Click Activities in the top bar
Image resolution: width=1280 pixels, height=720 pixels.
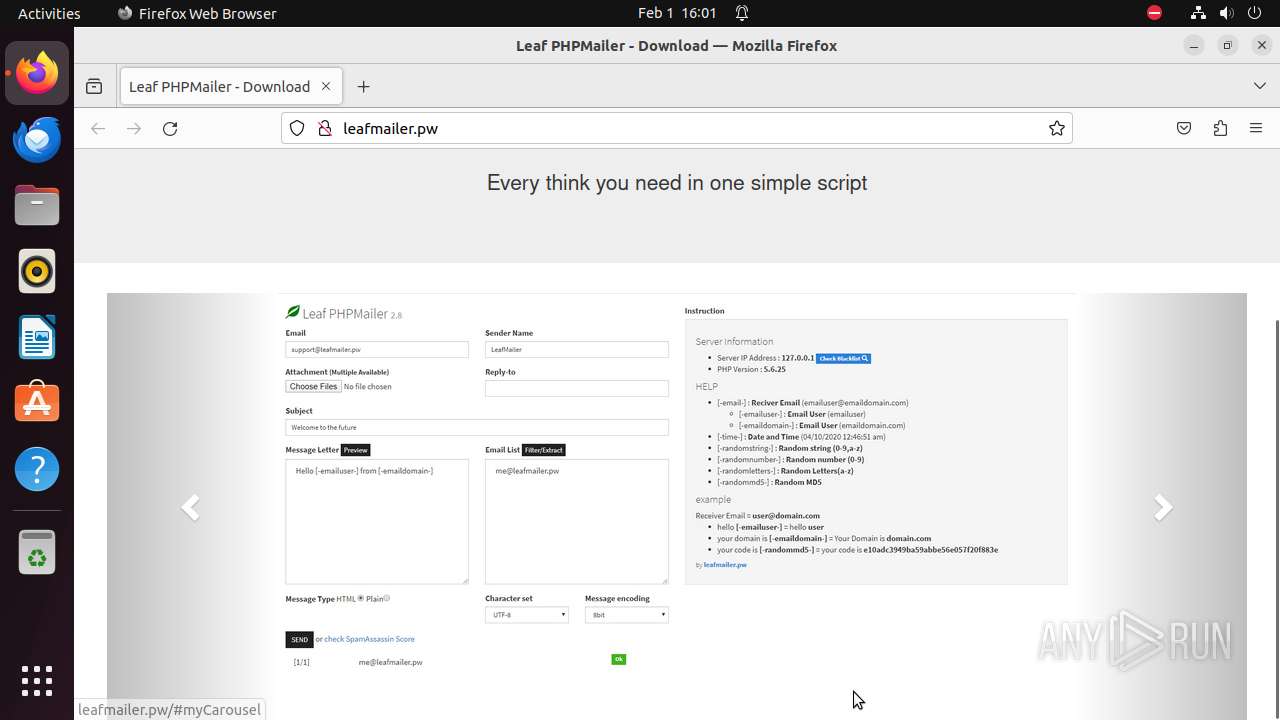49,13
